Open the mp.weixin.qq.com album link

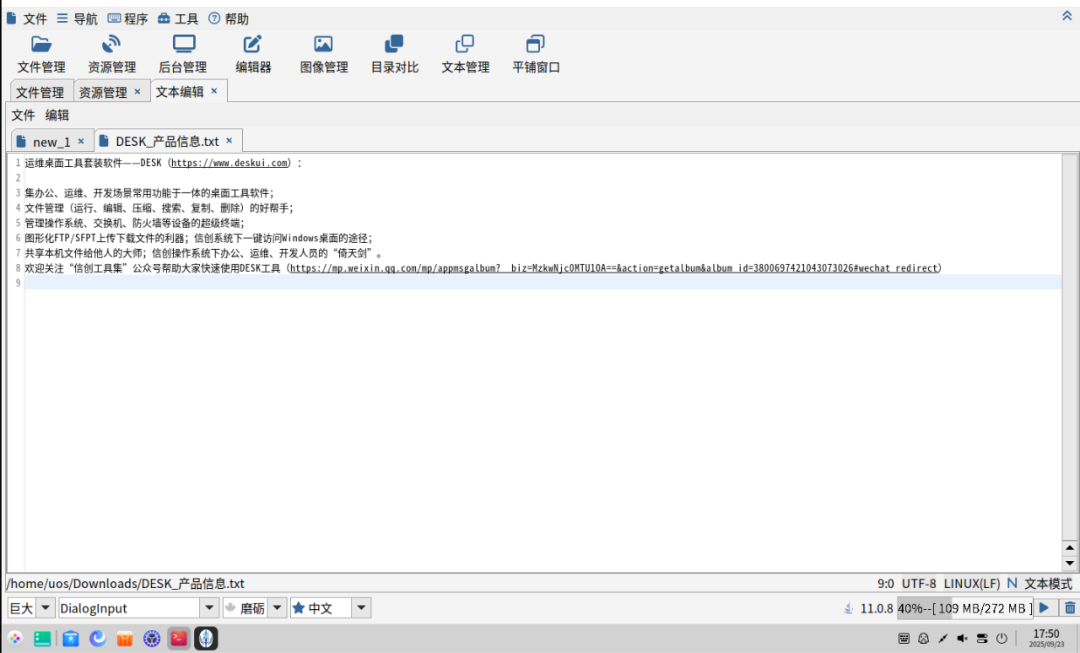coord(614,268)
